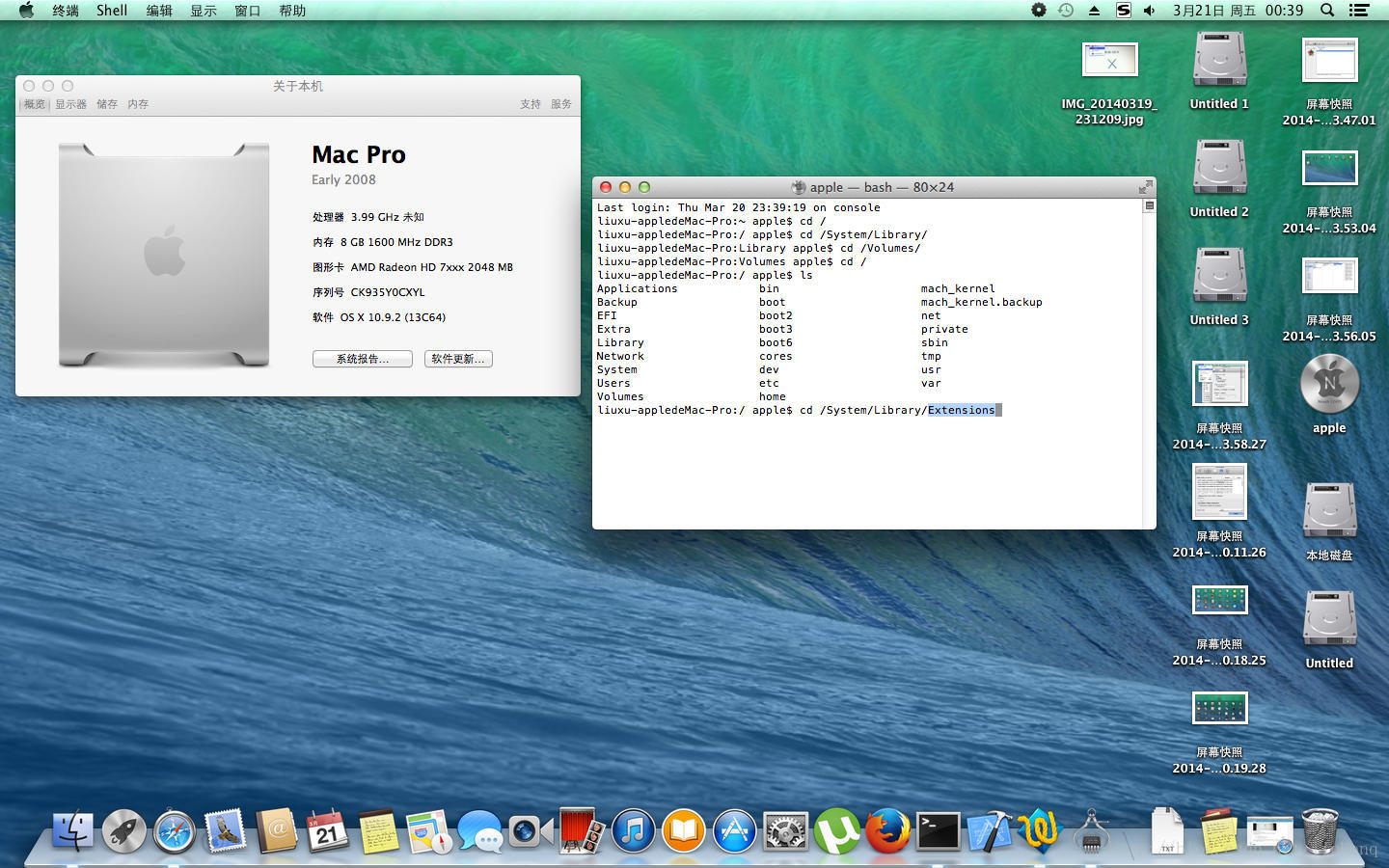Open Photo Booth from the Dock
1389x868 pixels.
tap(582, 830)
